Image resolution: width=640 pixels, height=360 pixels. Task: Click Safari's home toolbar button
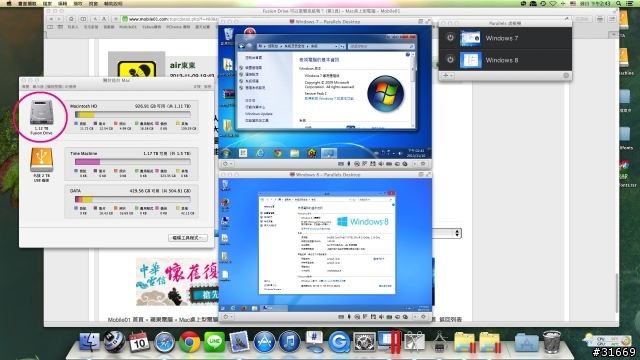[x=71, y=19]
